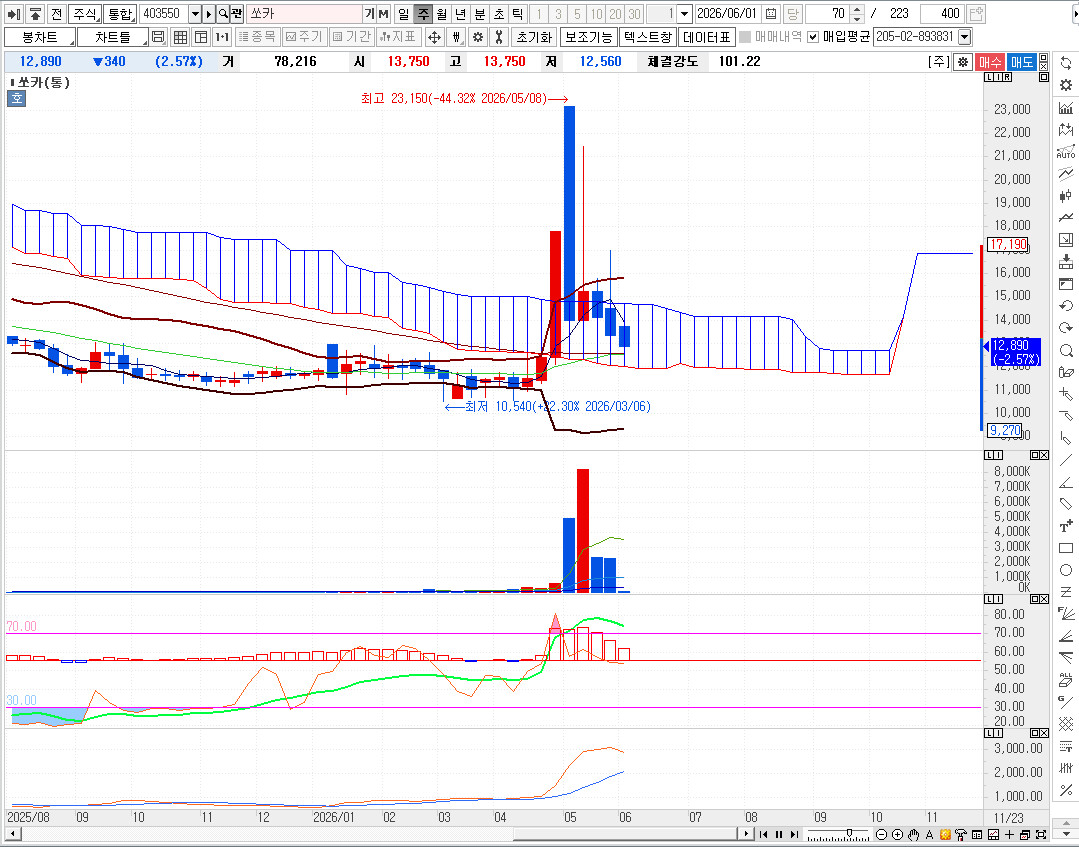Click the hammer tool icon at bottom
Image resolution: width=1079 pixels, height=847 pixels.
point(961,835)
